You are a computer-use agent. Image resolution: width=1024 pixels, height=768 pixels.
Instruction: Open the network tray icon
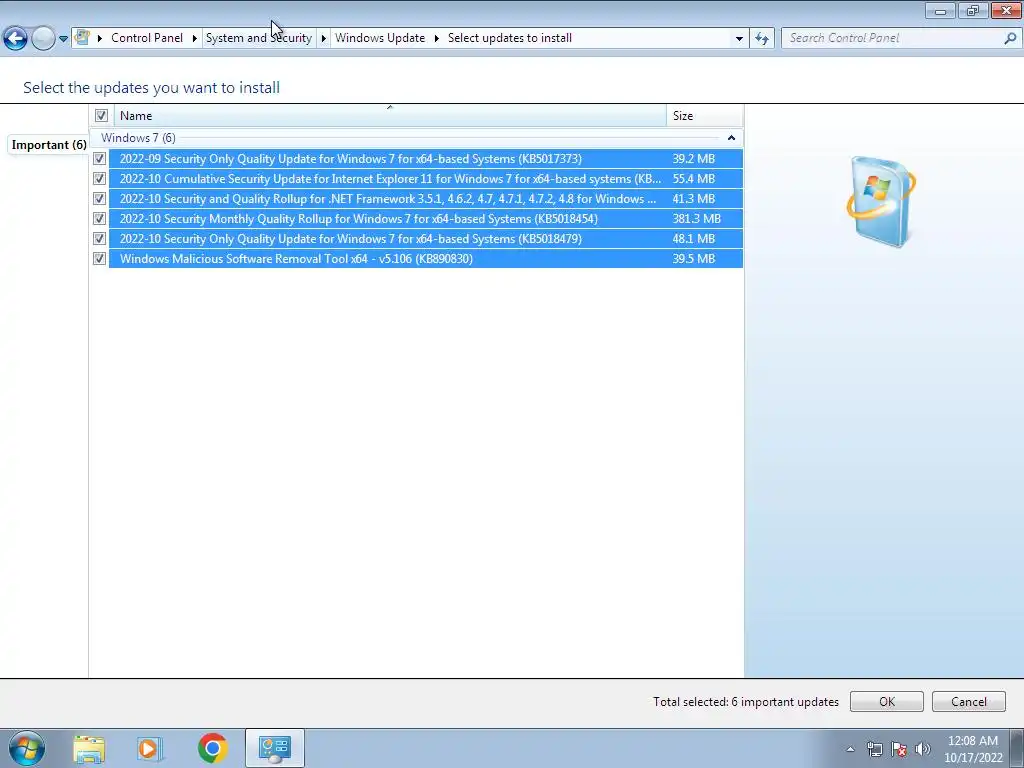point(874,749)
